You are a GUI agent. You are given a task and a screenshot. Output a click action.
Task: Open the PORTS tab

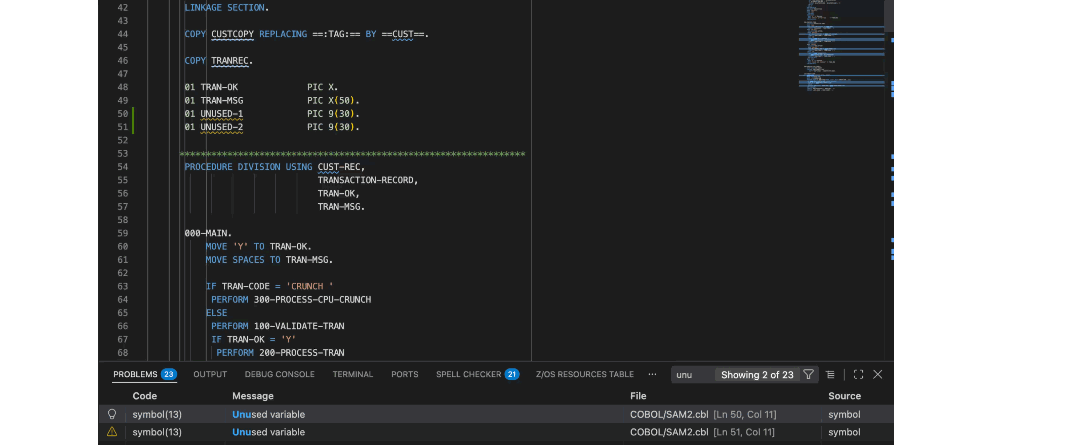tap(404, 375)
